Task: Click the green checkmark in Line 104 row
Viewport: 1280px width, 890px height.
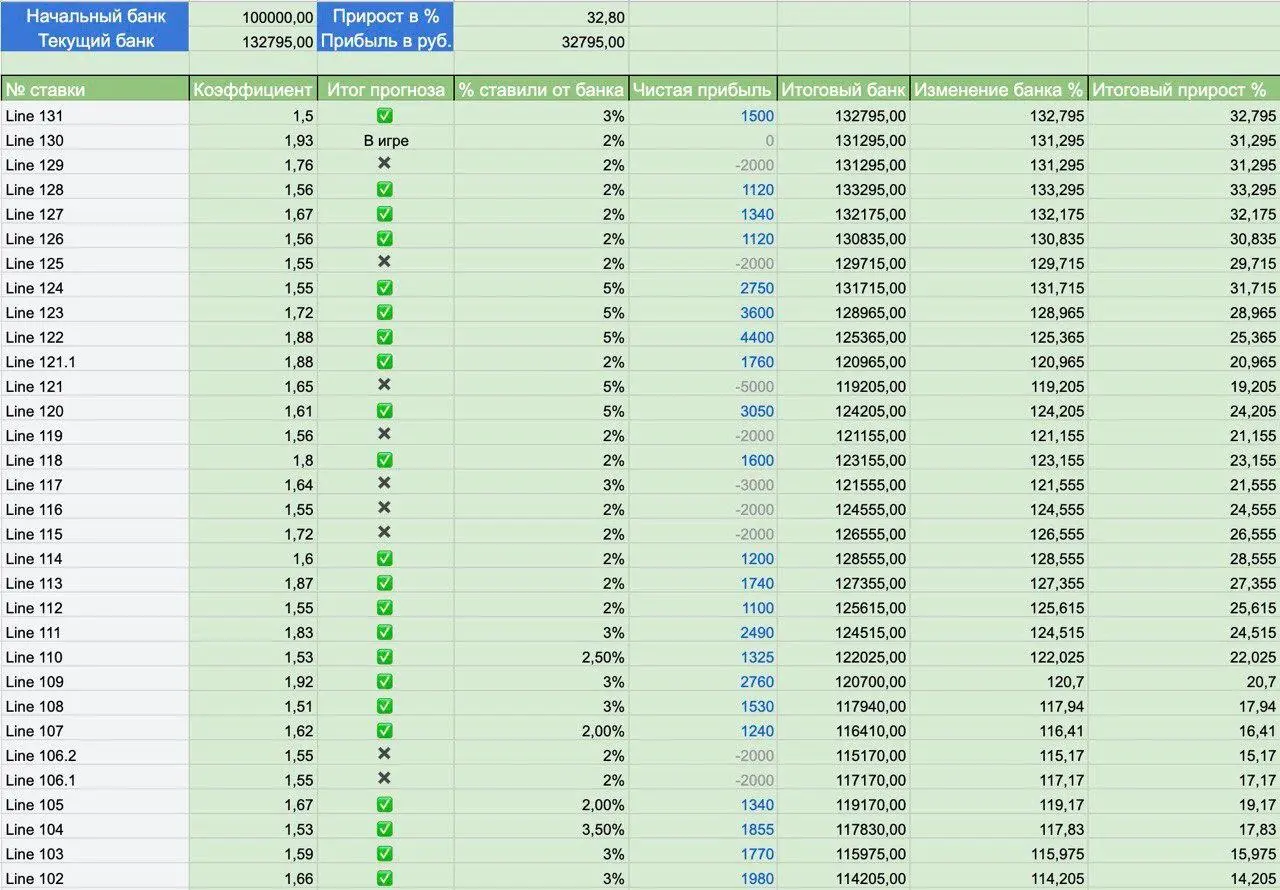Action: click(x=385, y=829)
